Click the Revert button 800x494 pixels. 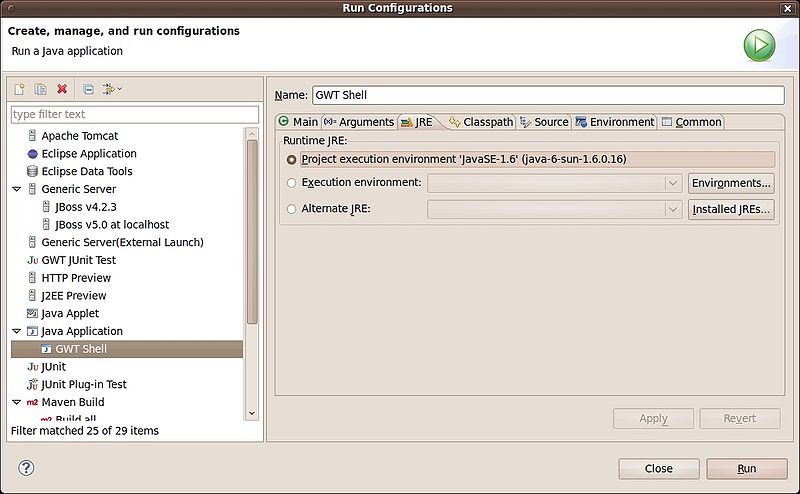tap(740, 418)
